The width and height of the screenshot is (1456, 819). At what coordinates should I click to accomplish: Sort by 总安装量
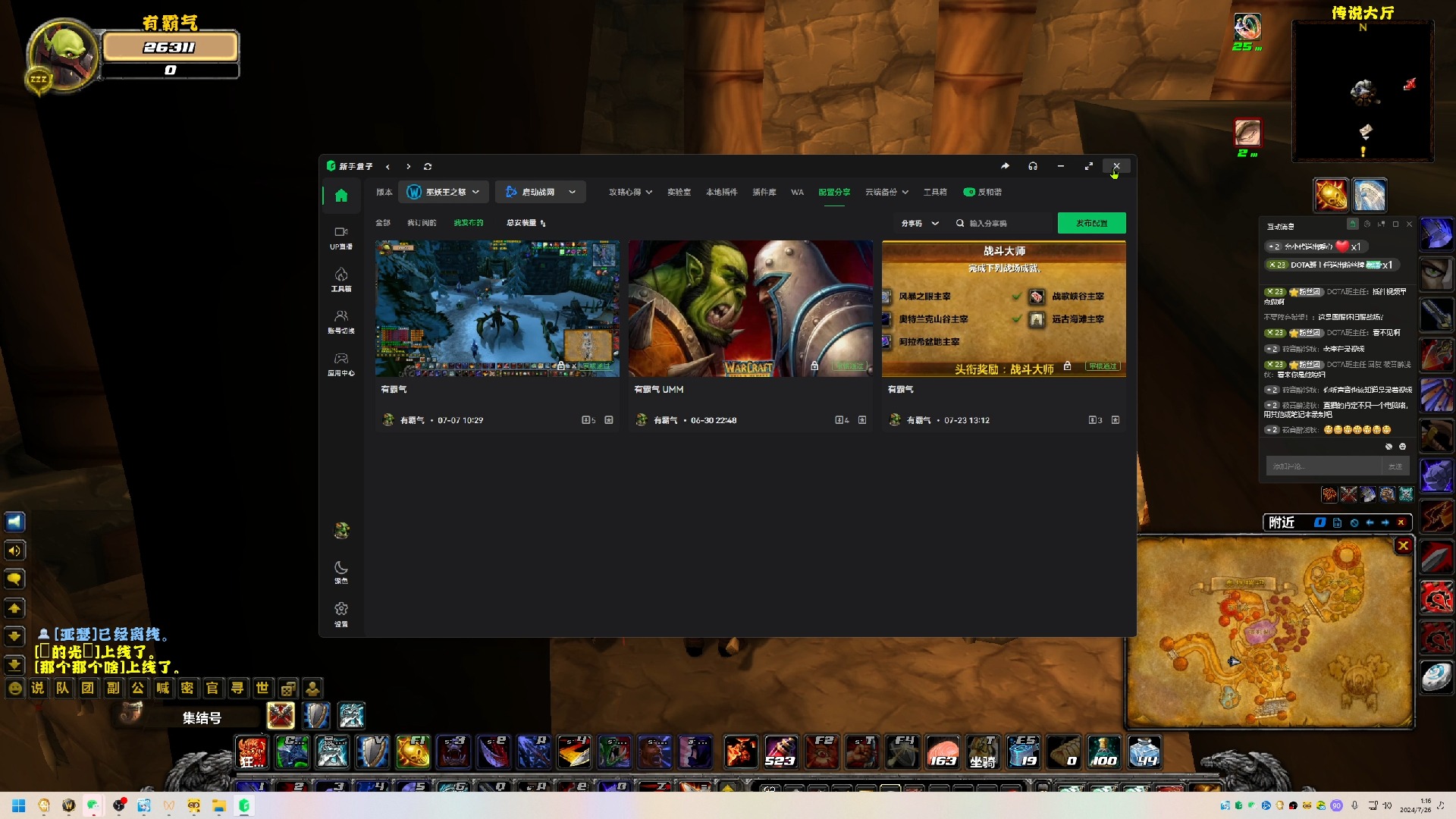pos(526,223)
